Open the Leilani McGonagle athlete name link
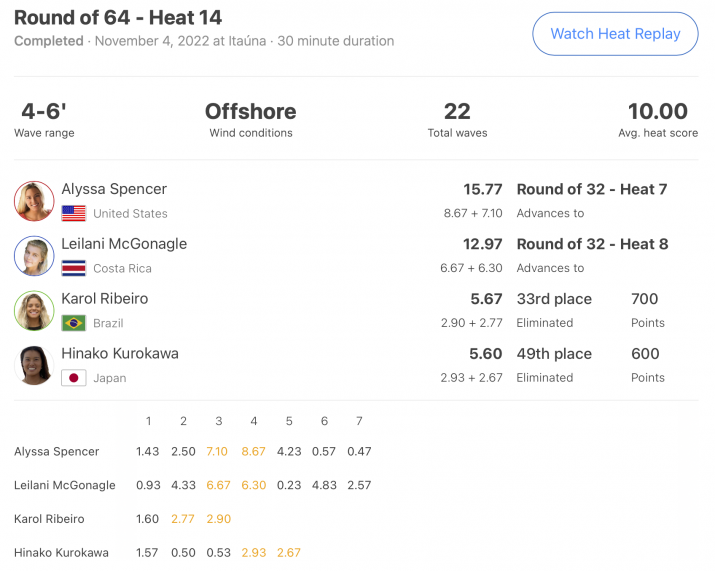This screenshot has height=571, width=715. 124,244
